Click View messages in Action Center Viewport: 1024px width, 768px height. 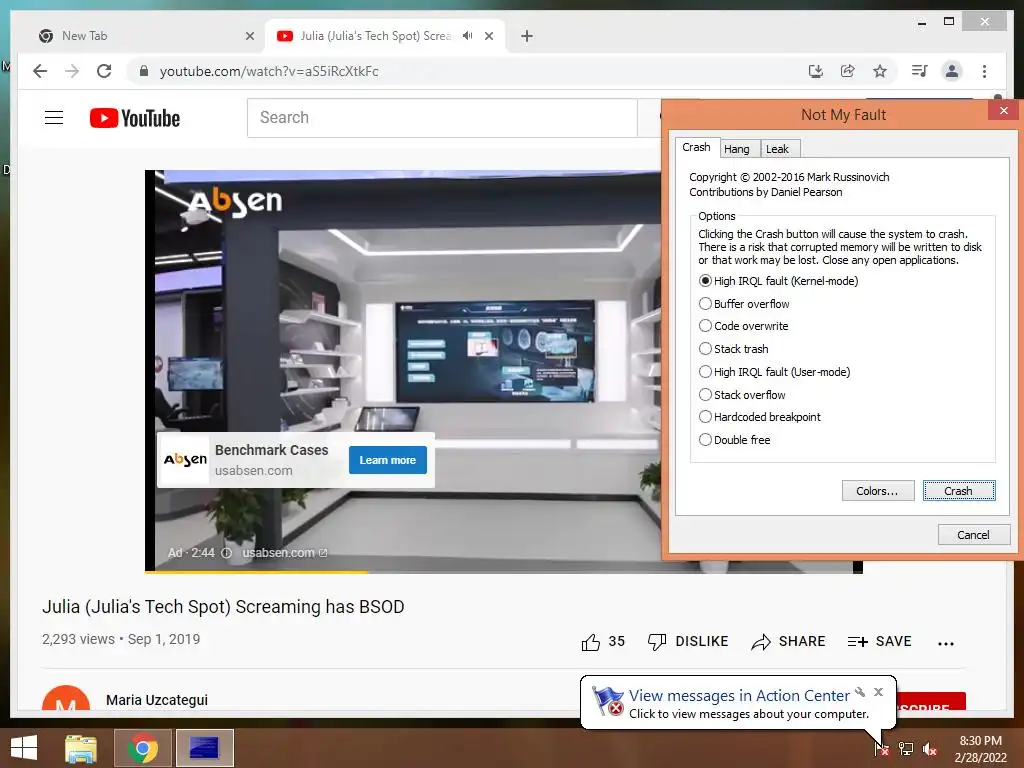pyautogui.click(x=739, y=696)
